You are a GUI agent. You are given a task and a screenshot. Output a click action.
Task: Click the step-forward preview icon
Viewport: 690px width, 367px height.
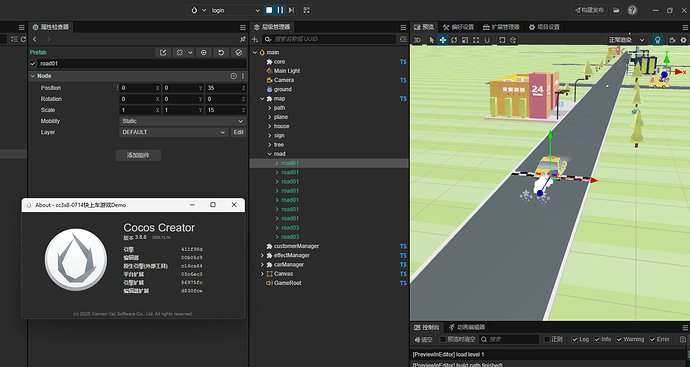(291, 10)
